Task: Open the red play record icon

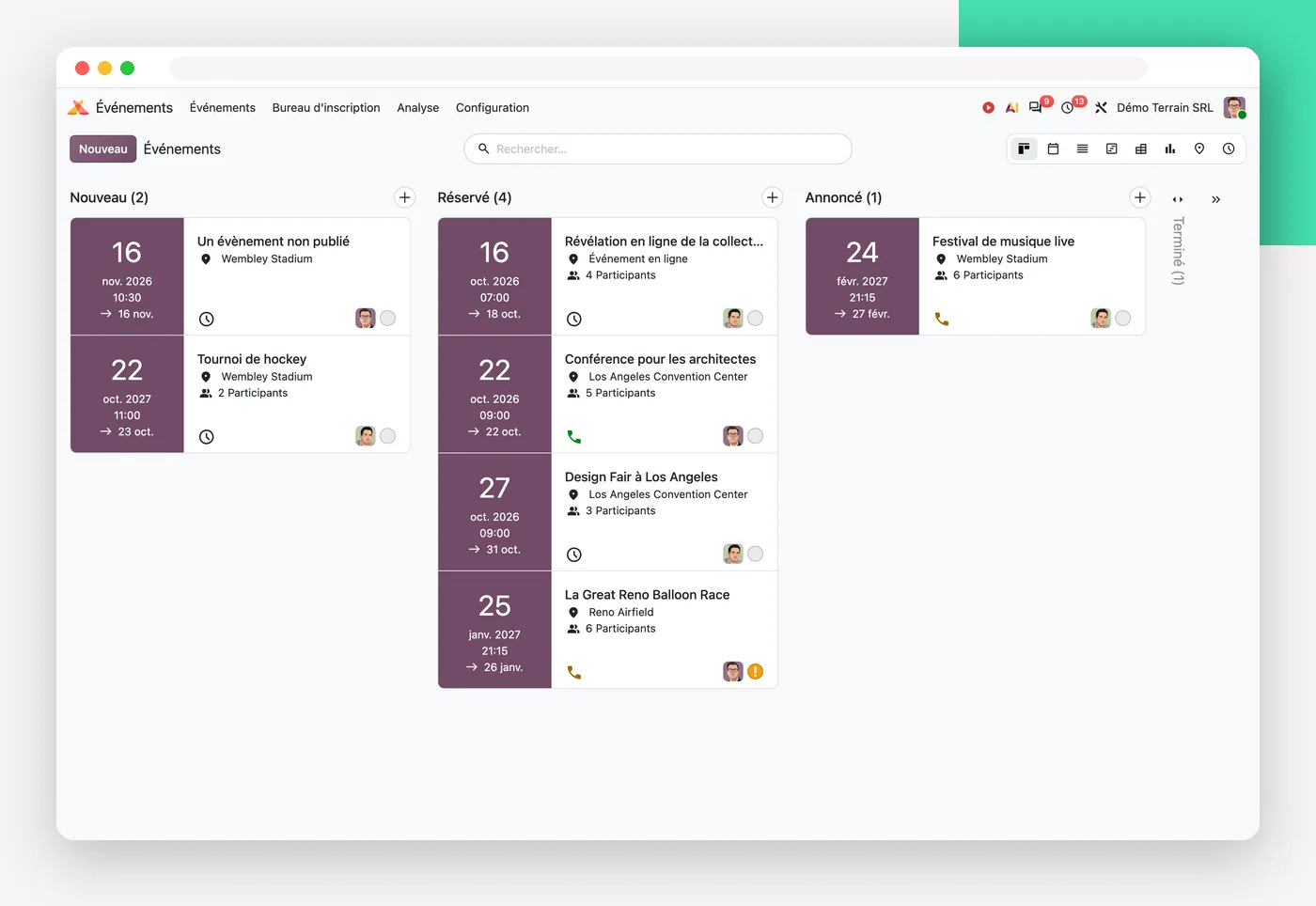Action: click(x=988, y=108)
